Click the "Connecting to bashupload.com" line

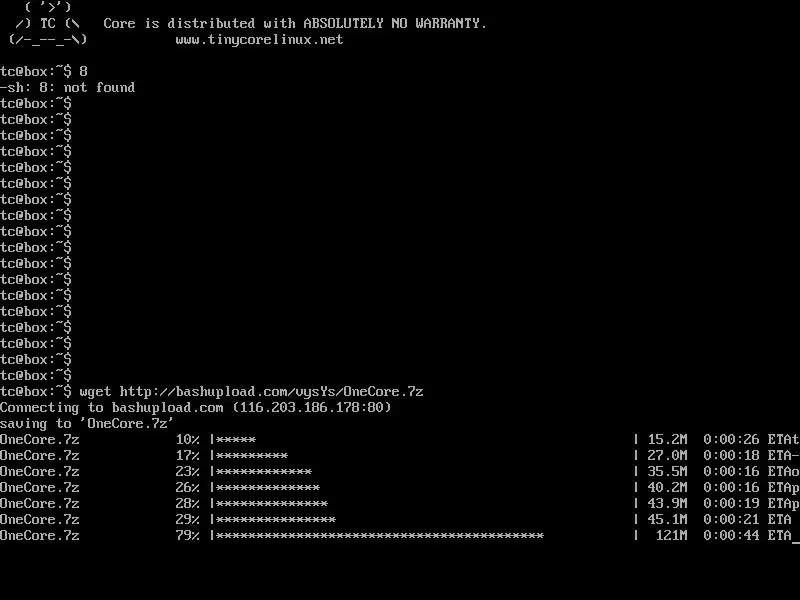point(195,408)
